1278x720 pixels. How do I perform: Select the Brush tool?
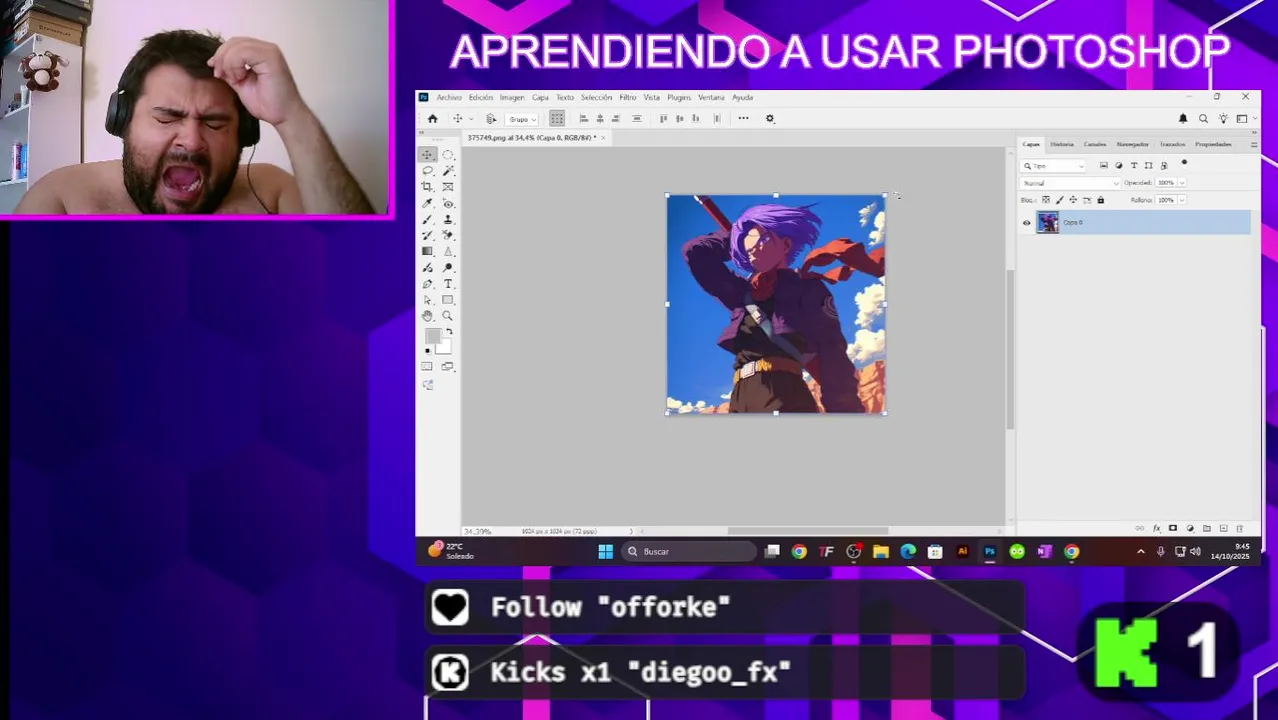coord(428,219)
